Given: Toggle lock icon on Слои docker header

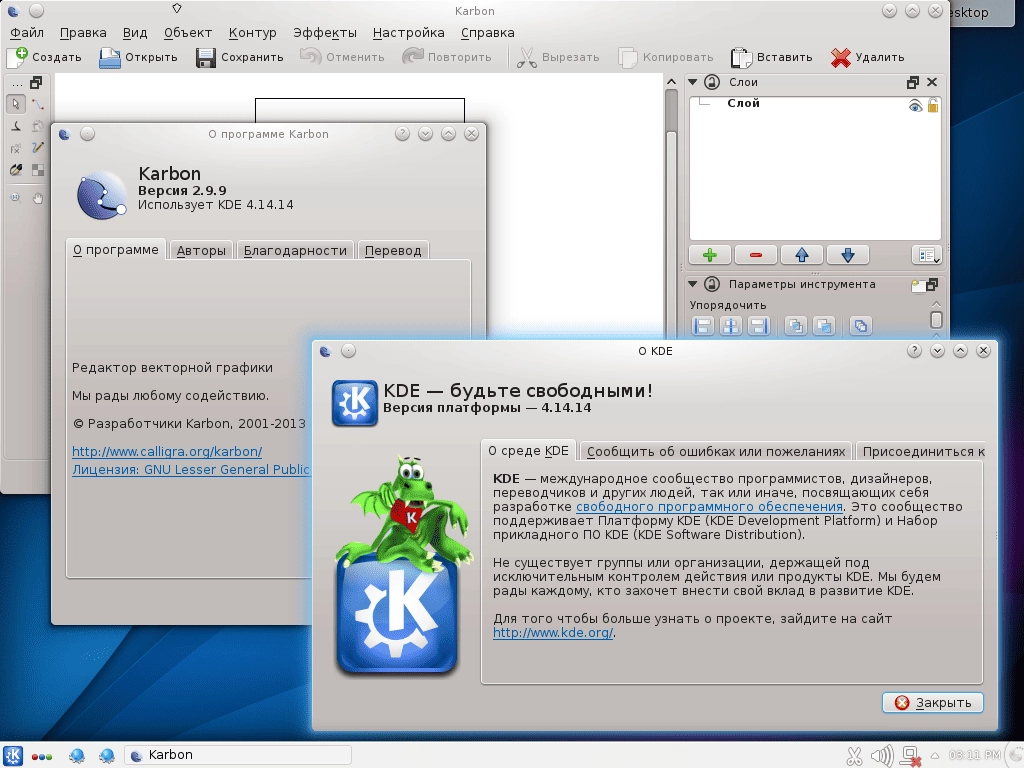Looking at the screenshot, I should (712, 82).
